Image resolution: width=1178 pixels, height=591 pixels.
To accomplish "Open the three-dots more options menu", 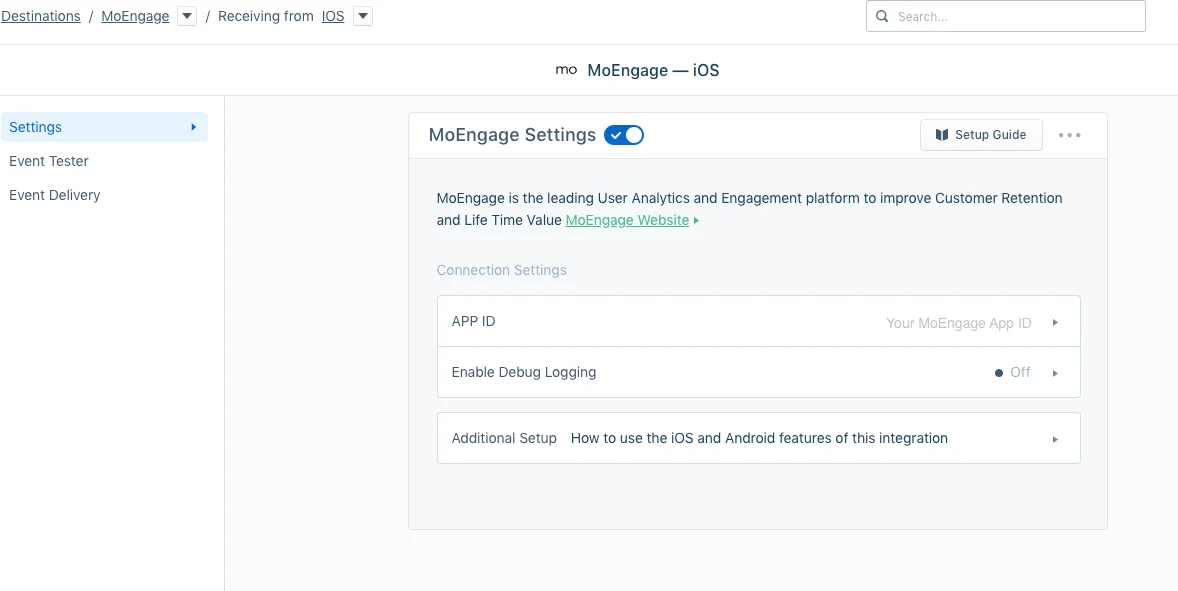I will tap(1069, 135).
